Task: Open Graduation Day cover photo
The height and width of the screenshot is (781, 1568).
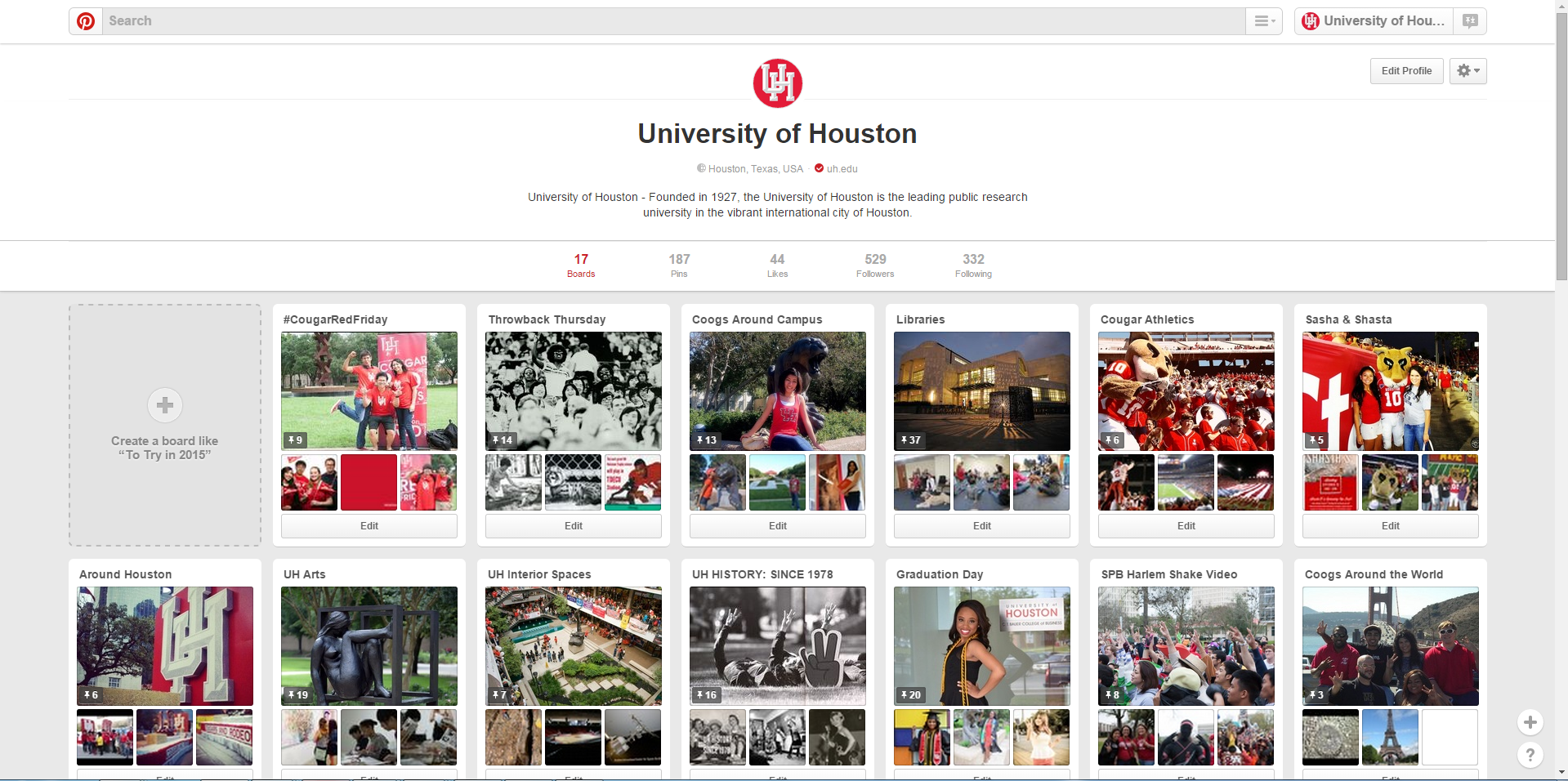Action: (982, 645)
